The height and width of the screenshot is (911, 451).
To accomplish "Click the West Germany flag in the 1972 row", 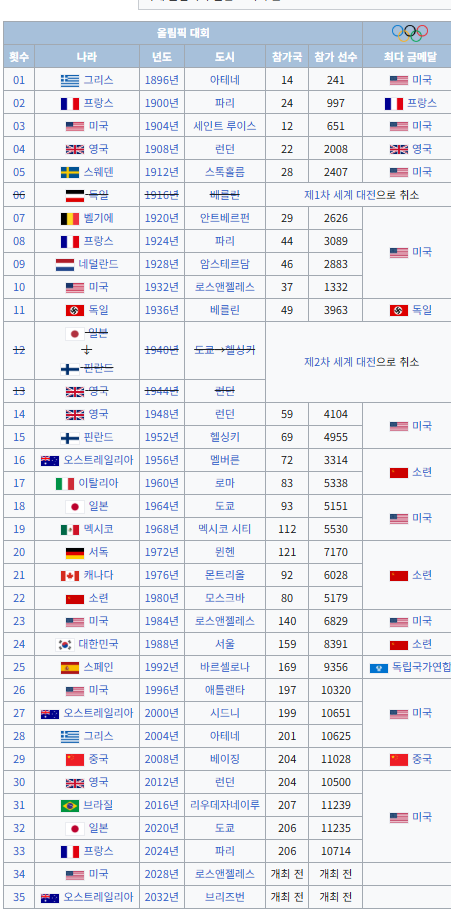I will point(75,553).
